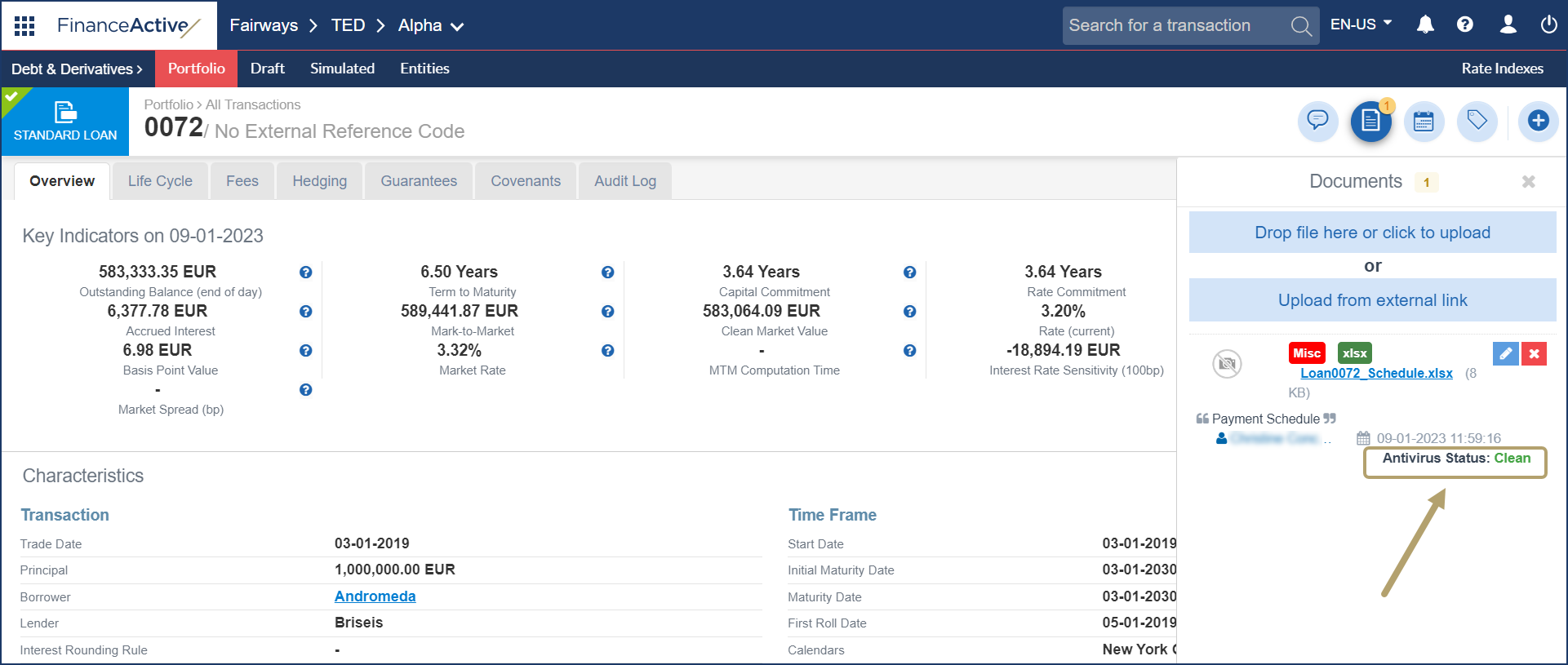The height and width of the screenshot is (665, 1568).
Task: Toggle the Documents panel icon
Action: coord(1371,122)
